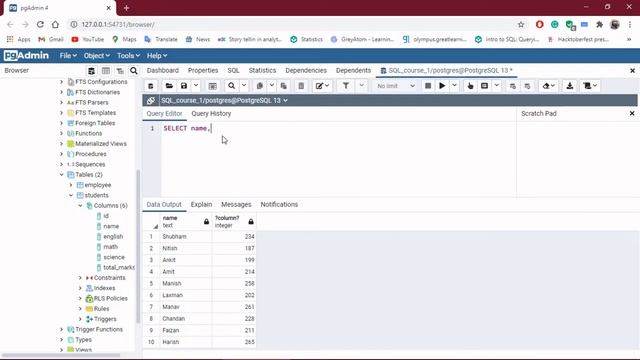Click the Rollback toolbar icon
Viewport: 640px width, 360px height.
(x=527, y=86)
